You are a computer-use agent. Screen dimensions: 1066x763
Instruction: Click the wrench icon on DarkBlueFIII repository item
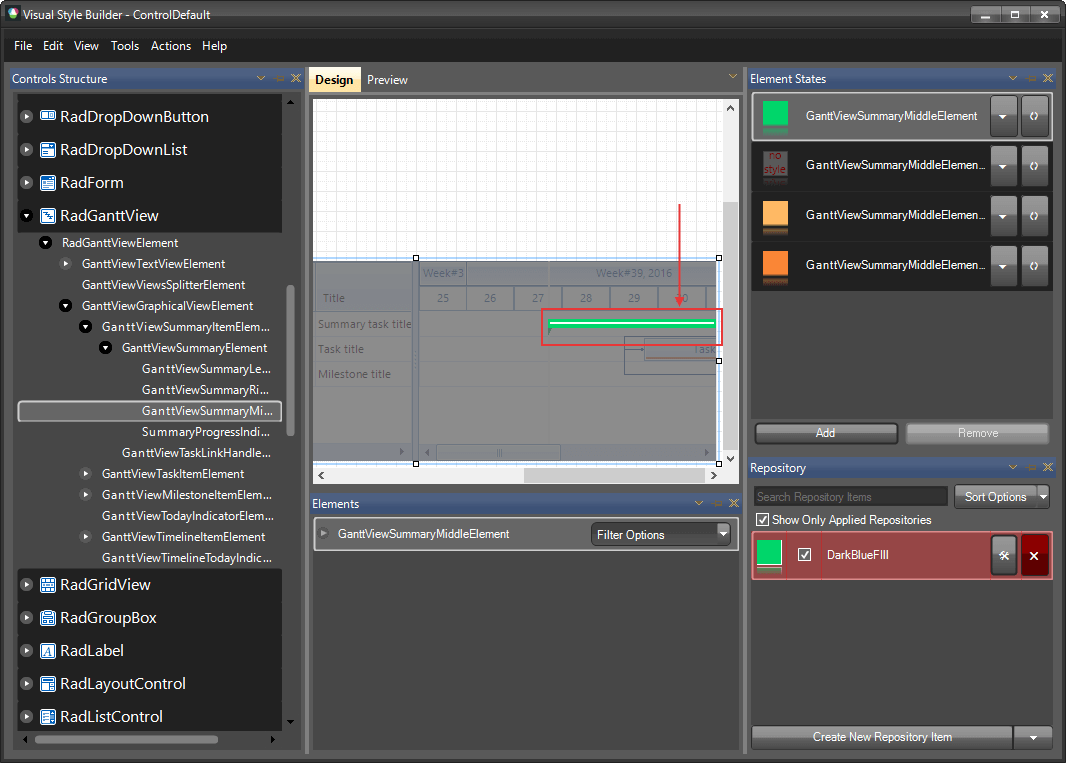point(1004,555)
